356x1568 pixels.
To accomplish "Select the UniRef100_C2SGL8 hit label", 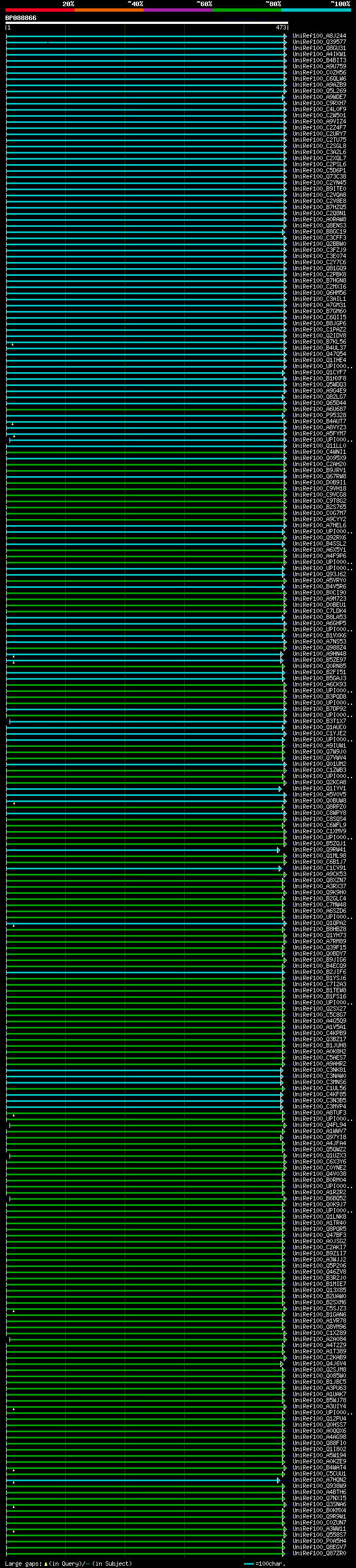I will tap(319, 146).
